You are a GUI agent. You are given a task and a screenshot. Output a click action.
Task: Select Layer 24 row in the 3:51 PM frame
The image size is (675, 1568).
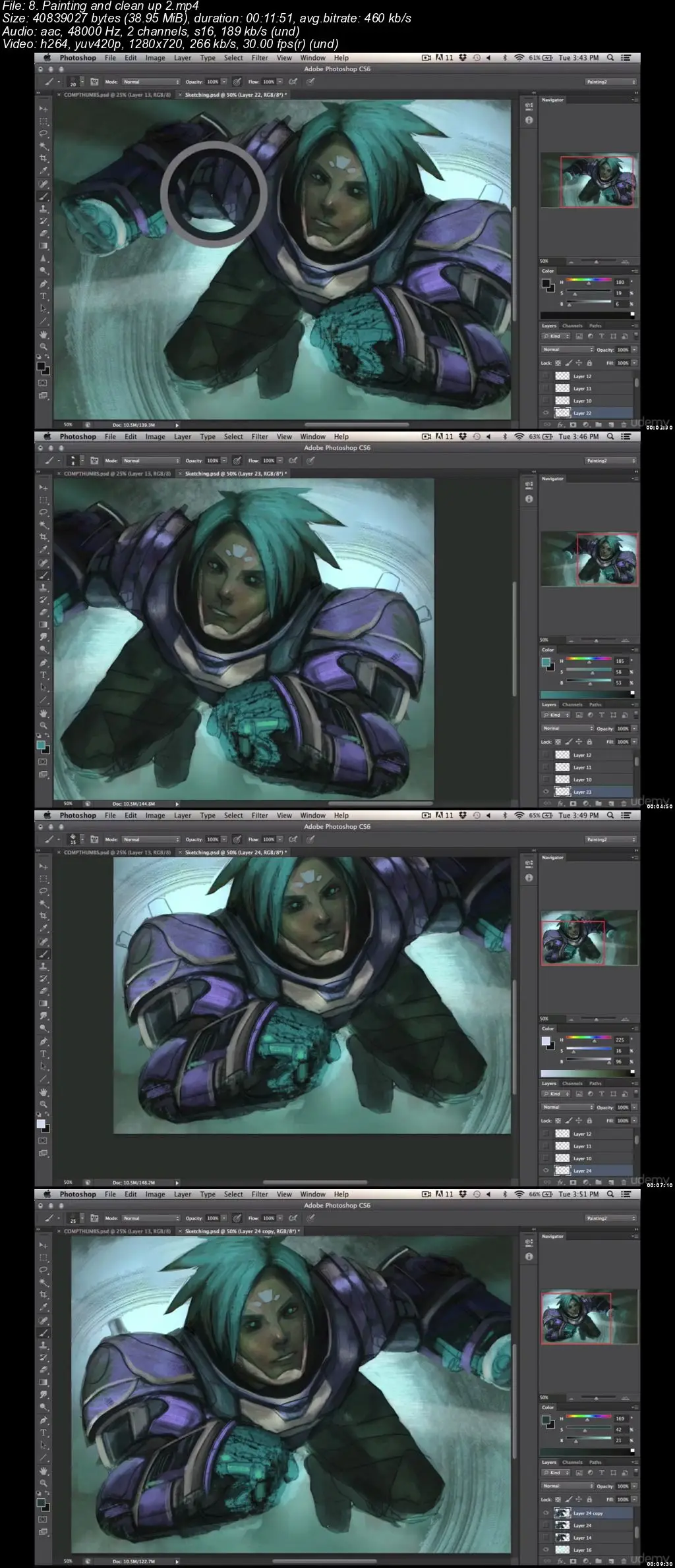coord(587,1525)
